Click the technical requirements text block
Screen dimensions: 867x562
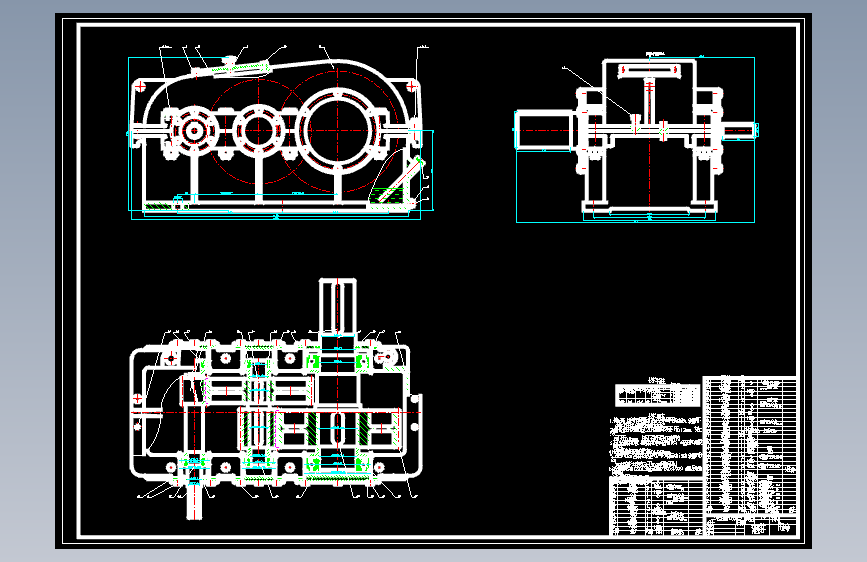point(656,444)
